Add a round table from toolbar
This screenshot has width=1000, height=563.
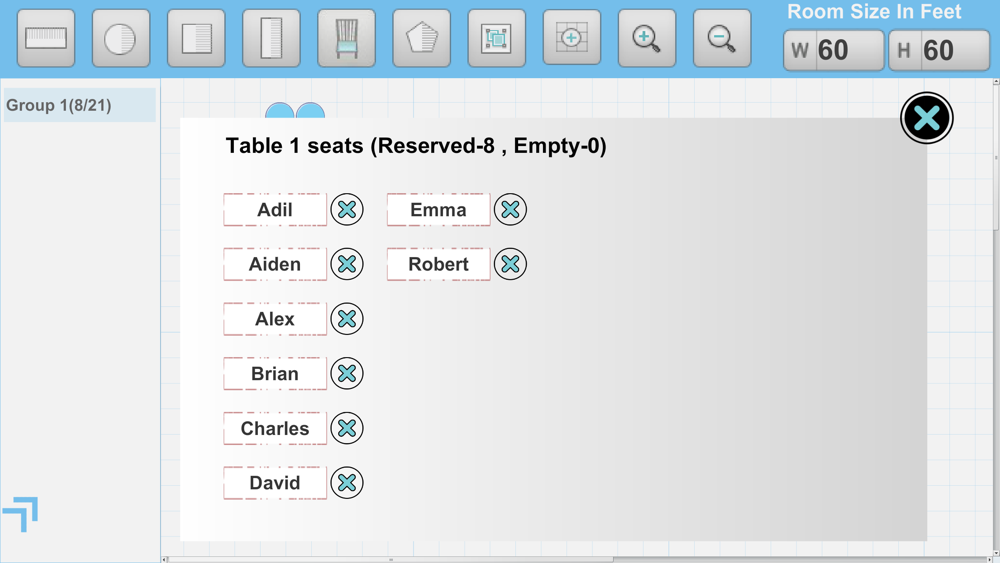[x=121, y=38]
